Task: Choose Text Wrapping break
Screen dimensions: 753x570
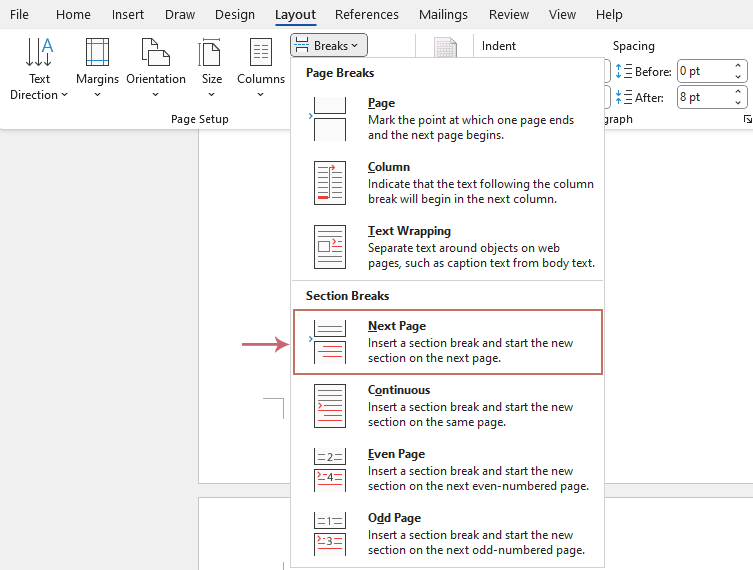Action: pos(448,247)
